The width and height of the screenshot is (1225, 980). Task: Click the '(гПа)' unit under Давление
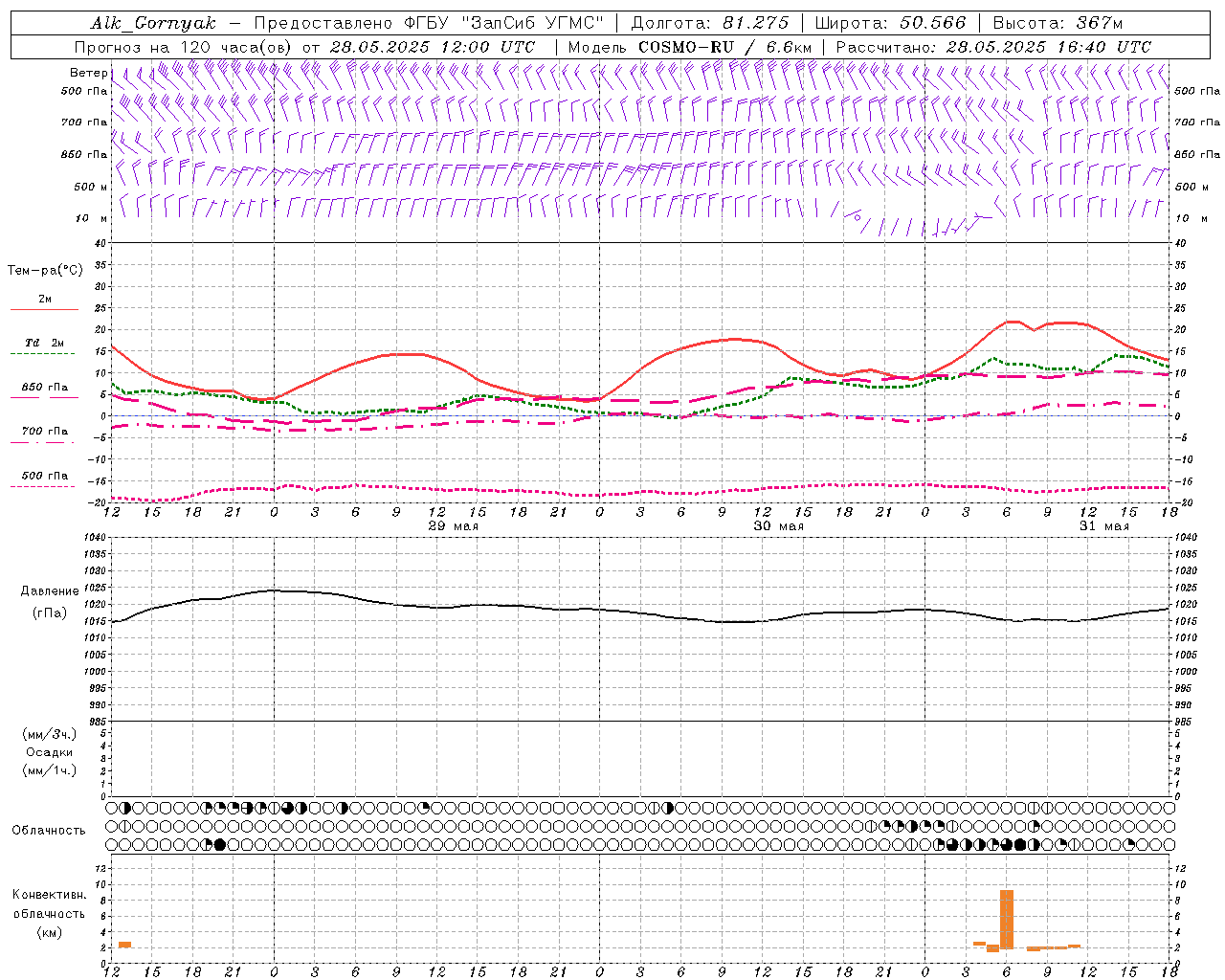pos(50,612)
